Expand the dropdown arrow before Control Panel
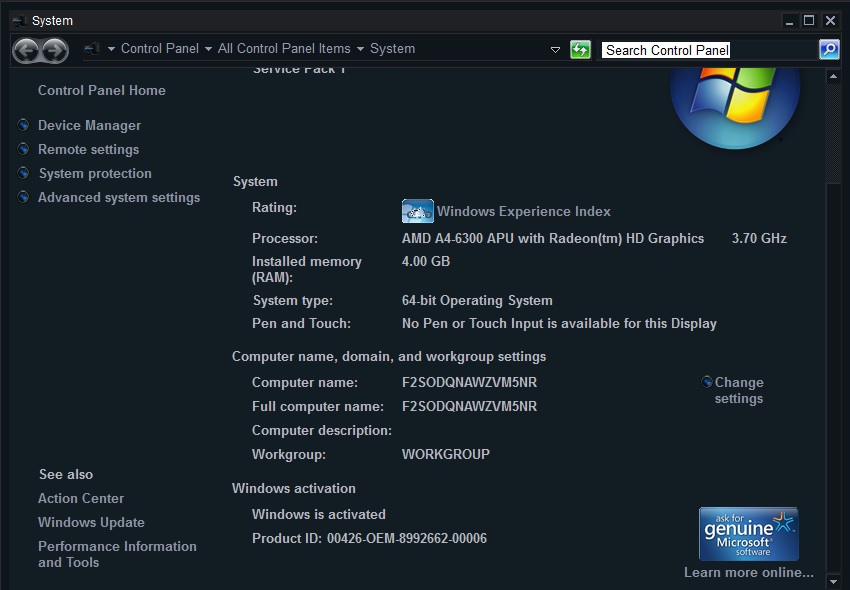 tap(111, 49)
